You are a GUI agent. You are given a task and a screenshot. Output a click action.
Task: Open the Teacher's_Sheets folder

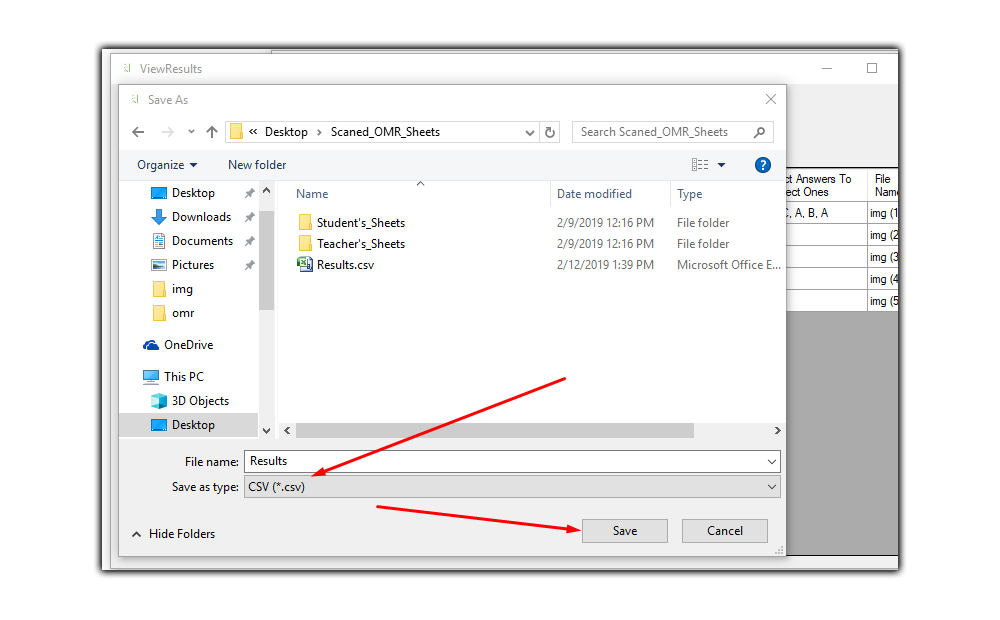[360, 244]
